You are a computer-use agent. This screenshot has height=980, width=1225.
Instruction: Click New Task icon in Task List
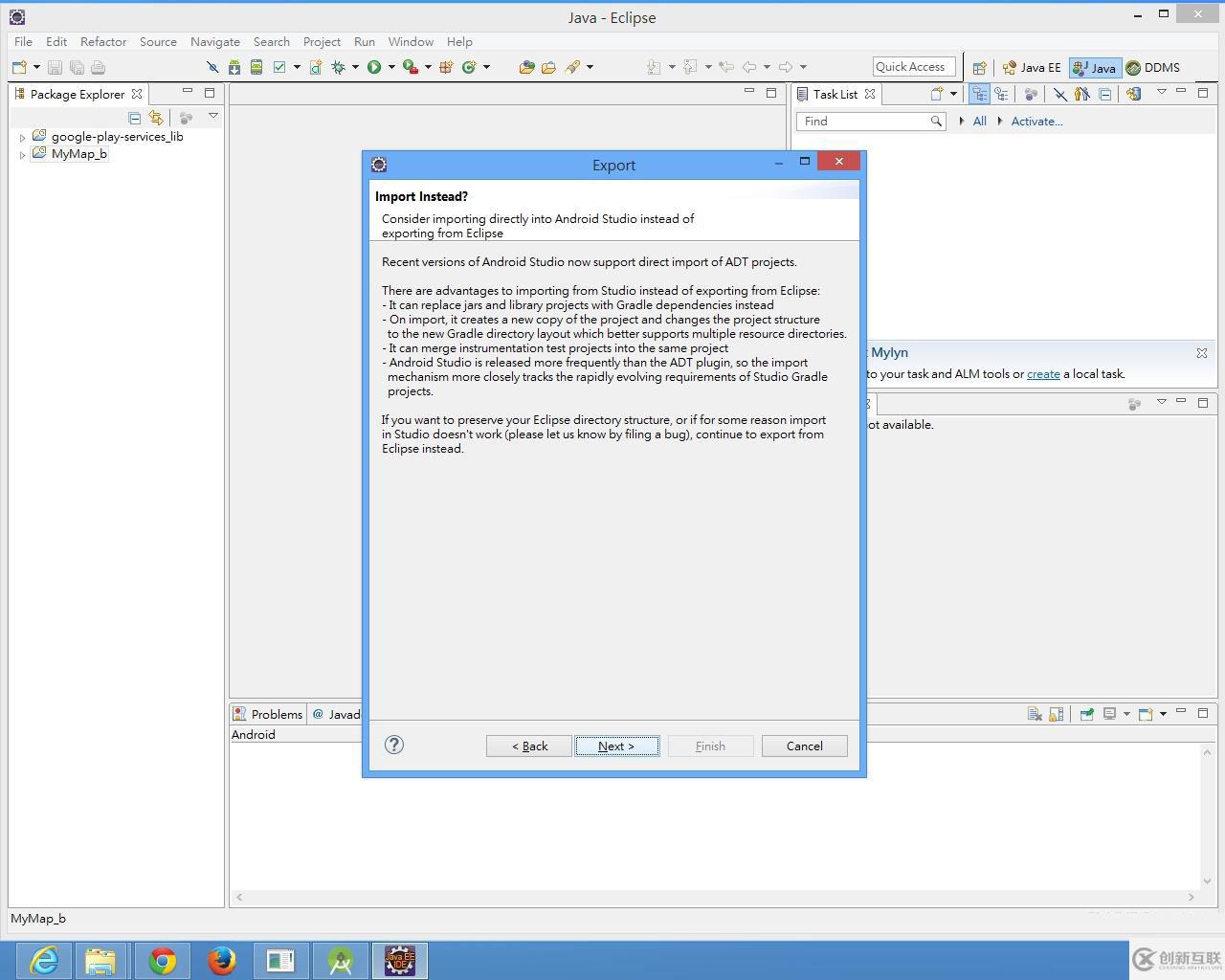tap(936, 94)
